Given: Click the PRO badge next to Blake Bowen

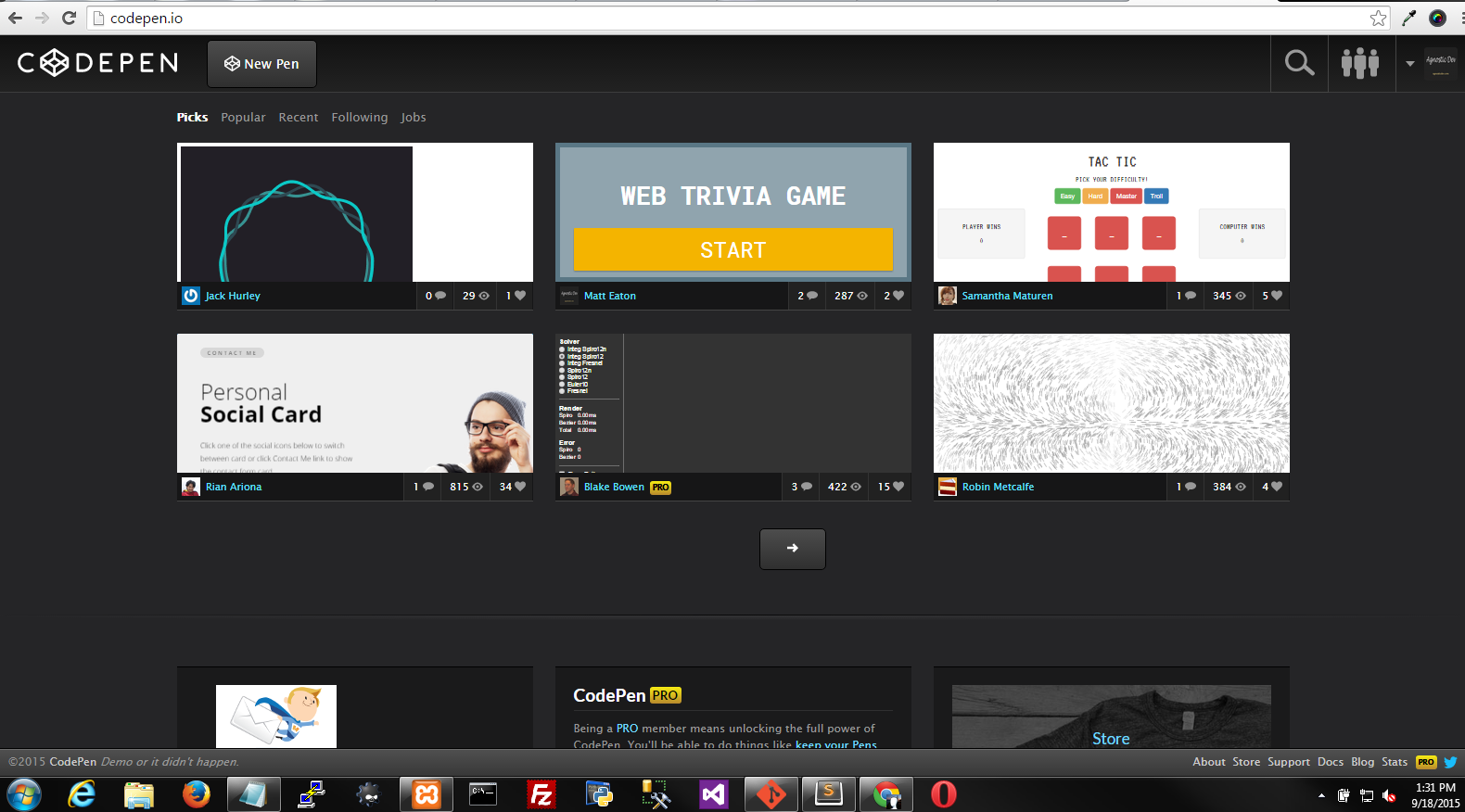Looking at the screenshot, I should (660, 488).
